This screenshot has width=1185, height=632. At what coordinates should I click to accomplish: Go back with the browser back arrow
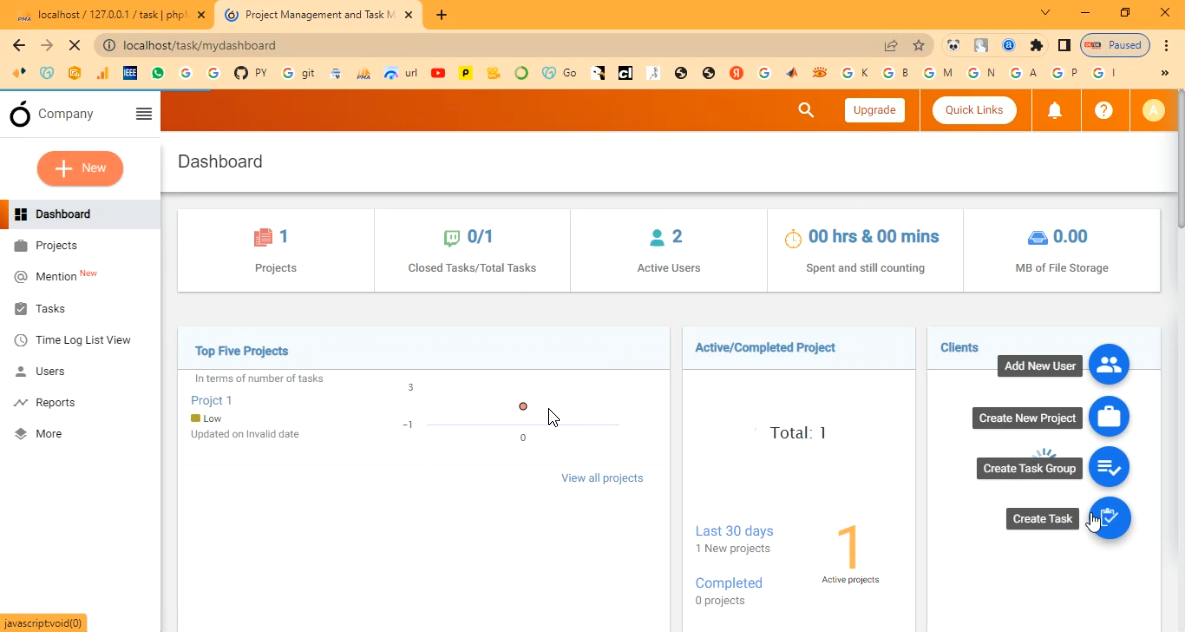point(19,45)
